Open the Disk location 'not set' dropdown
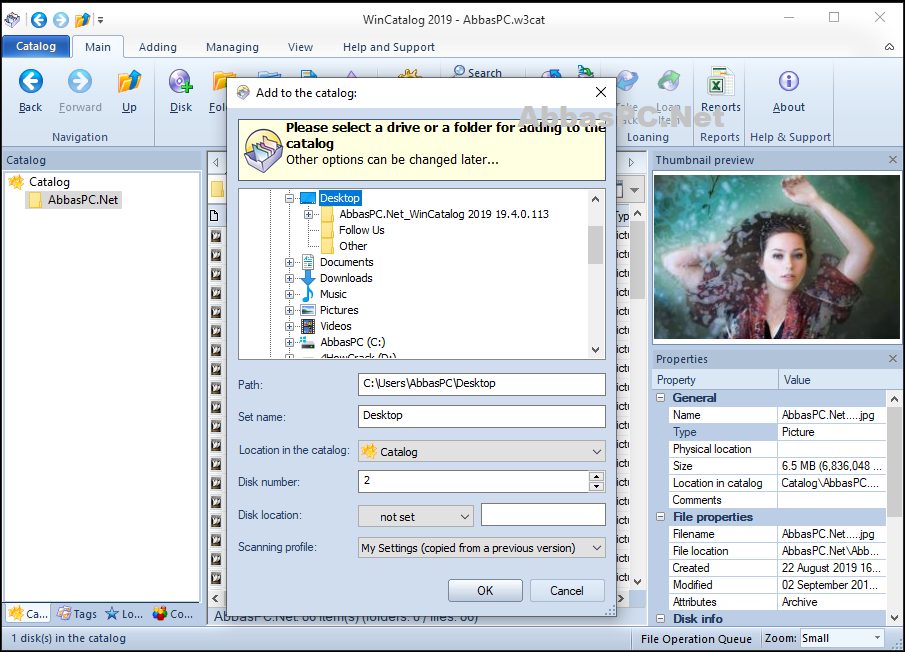 coord(416,516)
